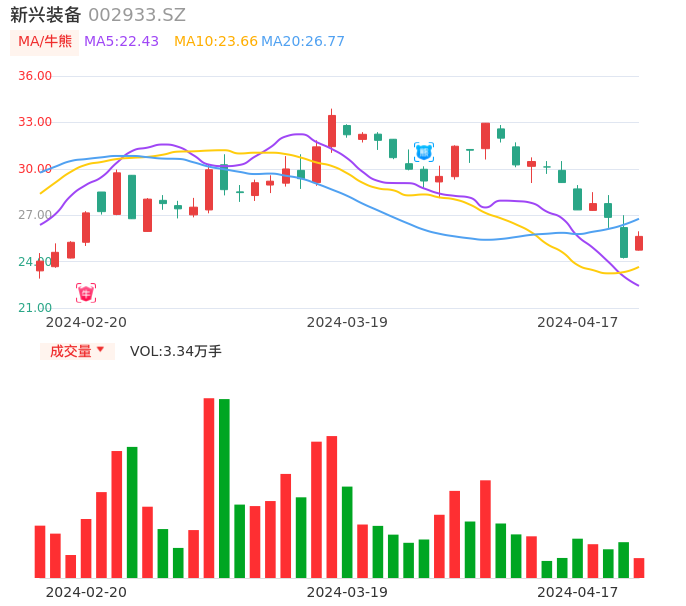Click the first red candlestick on the left
The height and width of the screenshot is (606, 686).
40,265
